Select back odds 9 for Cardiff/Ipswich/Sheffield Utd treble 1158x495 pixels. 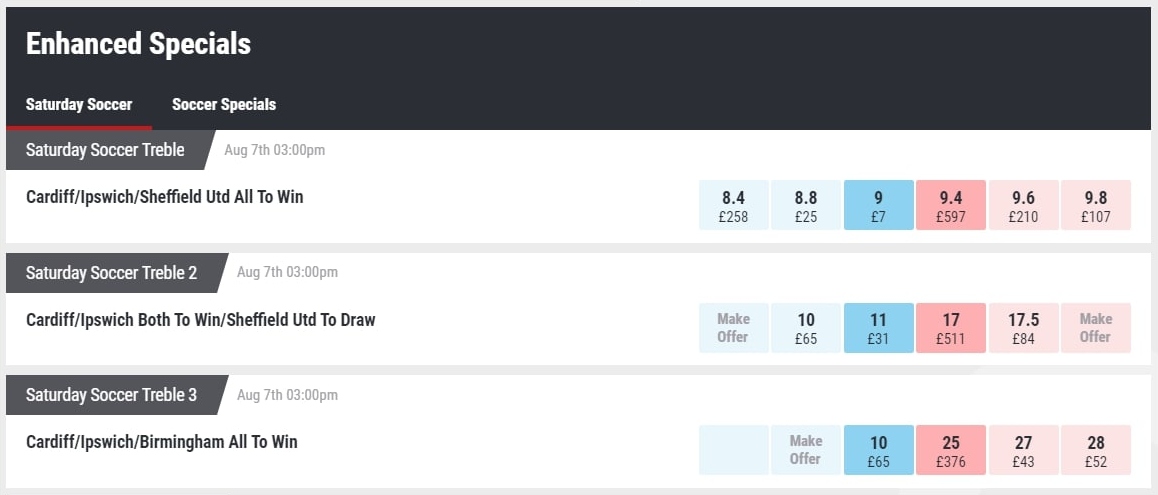(x=878, y=206)
